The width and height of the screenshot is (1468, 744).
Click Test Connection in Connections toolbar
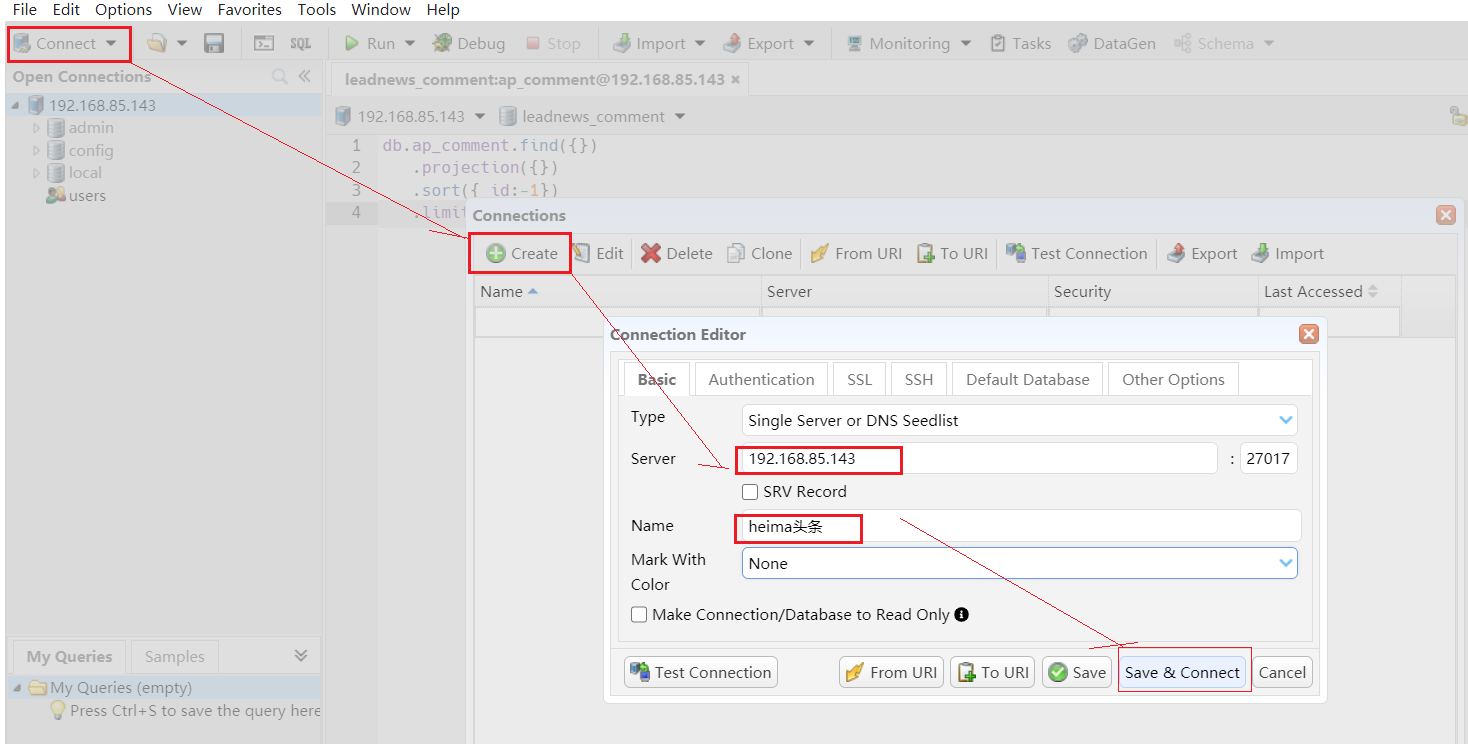pos(1077,254)
